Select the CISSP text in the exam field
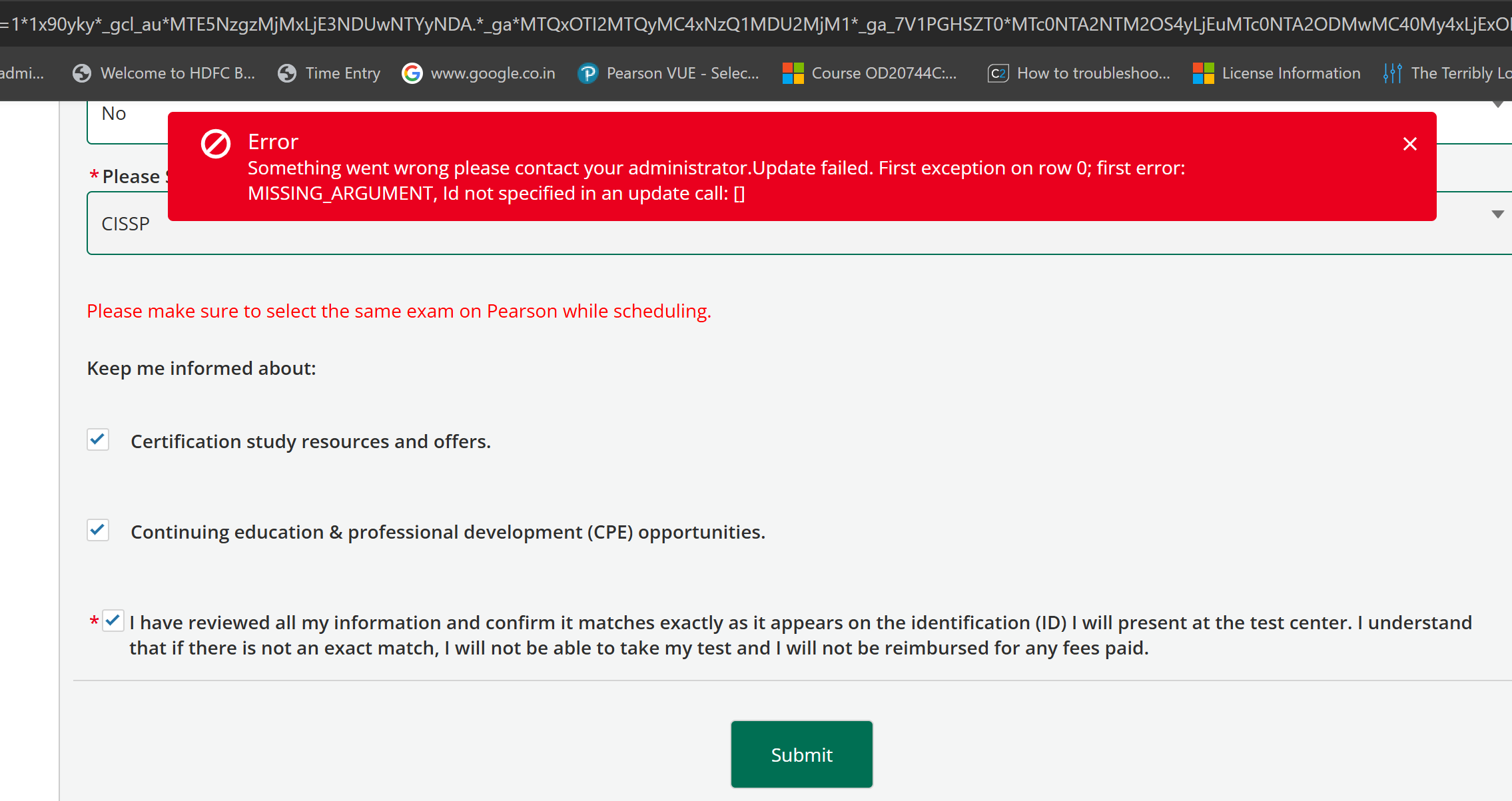 pos(125,223)
